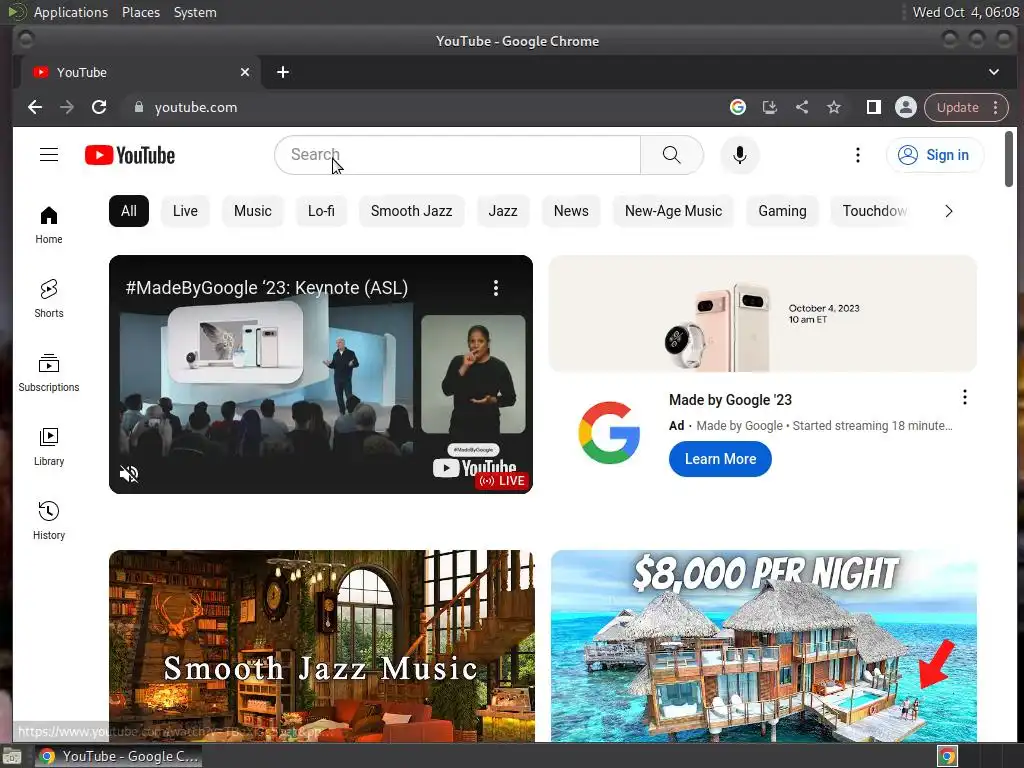Select YouTube Chrome window in taskbar
Viewport: 1024px width, 768px height.
pyautogui.click(x=118, y=756)
